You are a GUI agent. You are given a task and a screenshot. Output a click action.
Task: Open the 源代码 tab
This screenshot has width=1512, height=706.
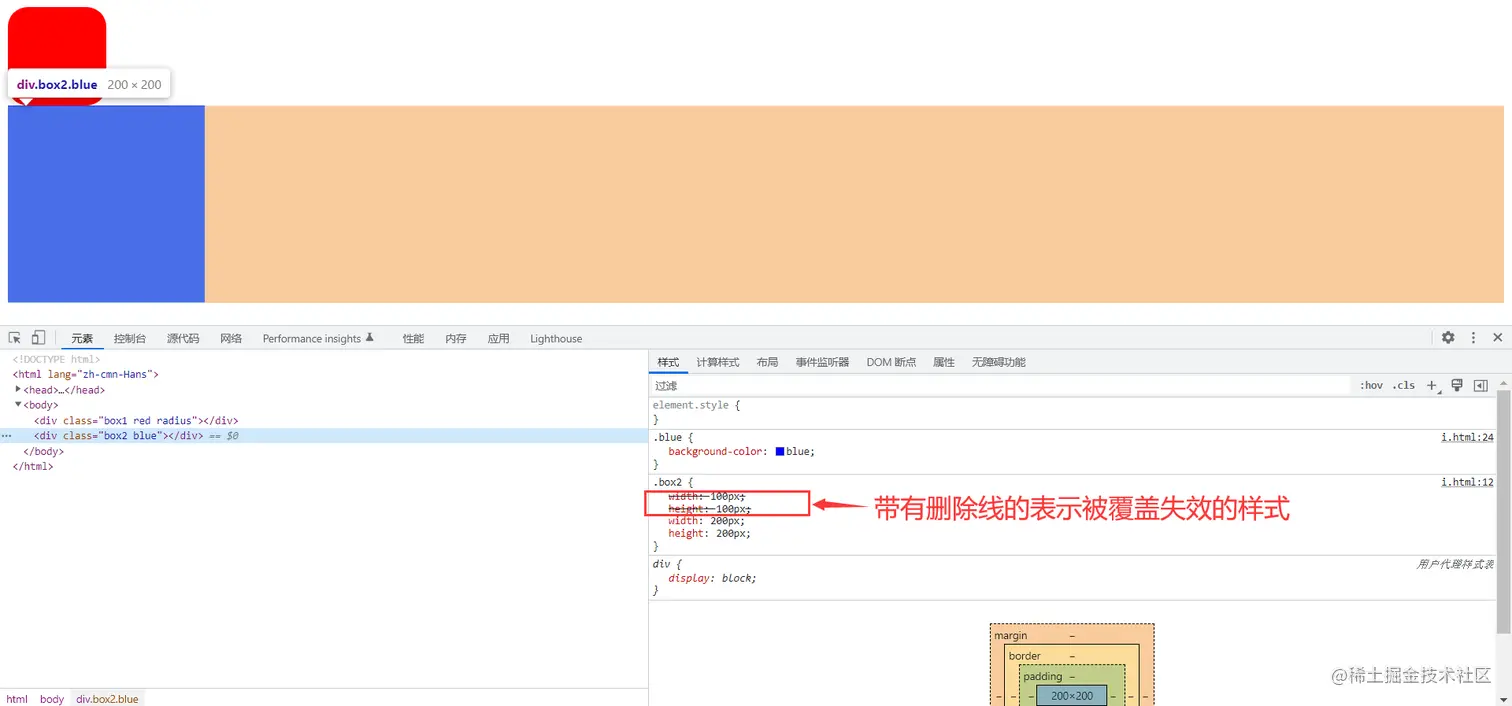click(x=183, y=338)
